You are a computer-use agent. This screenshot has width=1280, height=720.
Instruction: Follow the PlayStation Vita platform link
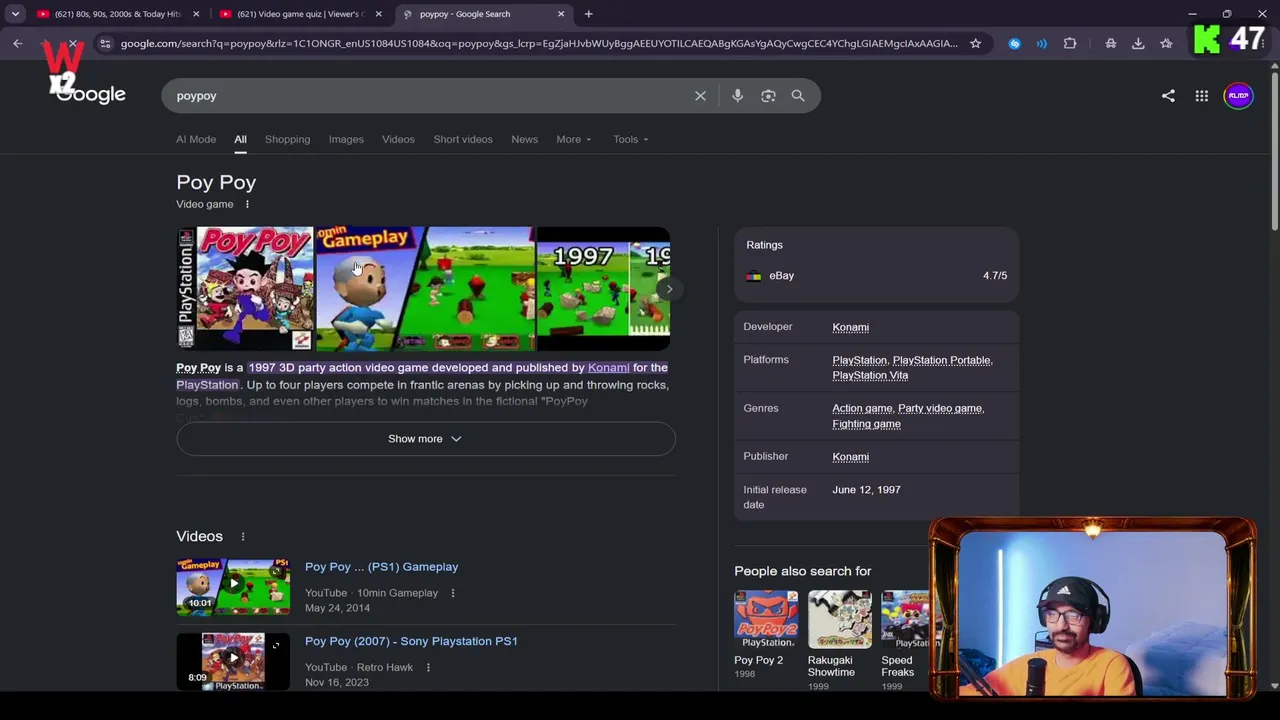coord(870,376)
